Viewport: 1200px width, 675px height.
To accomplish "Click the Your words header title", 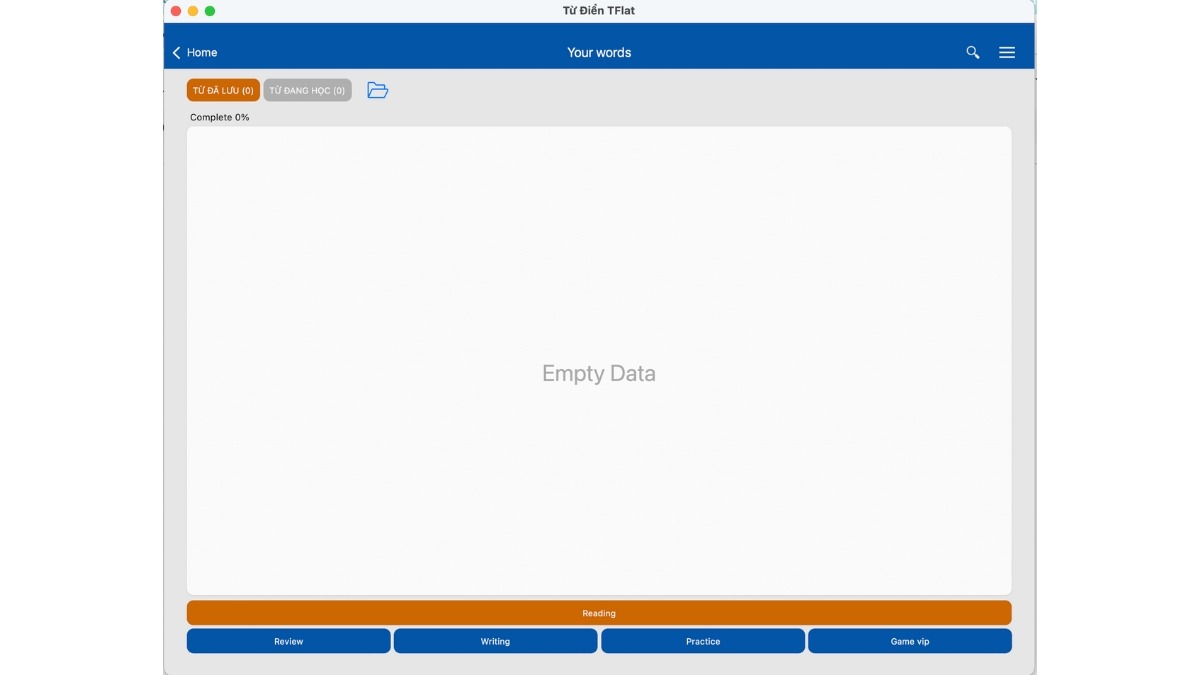I will tap(599, 53).
